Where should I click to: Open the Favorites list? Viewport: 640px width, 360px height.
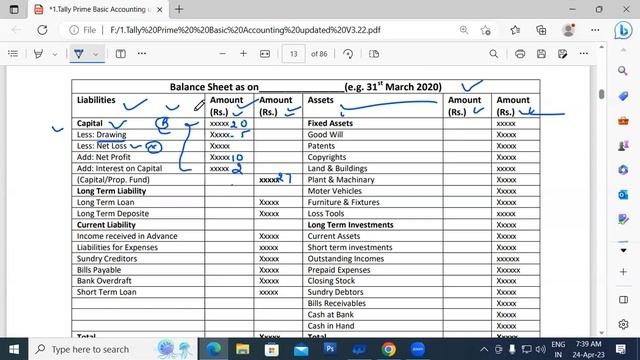[515, 30]
